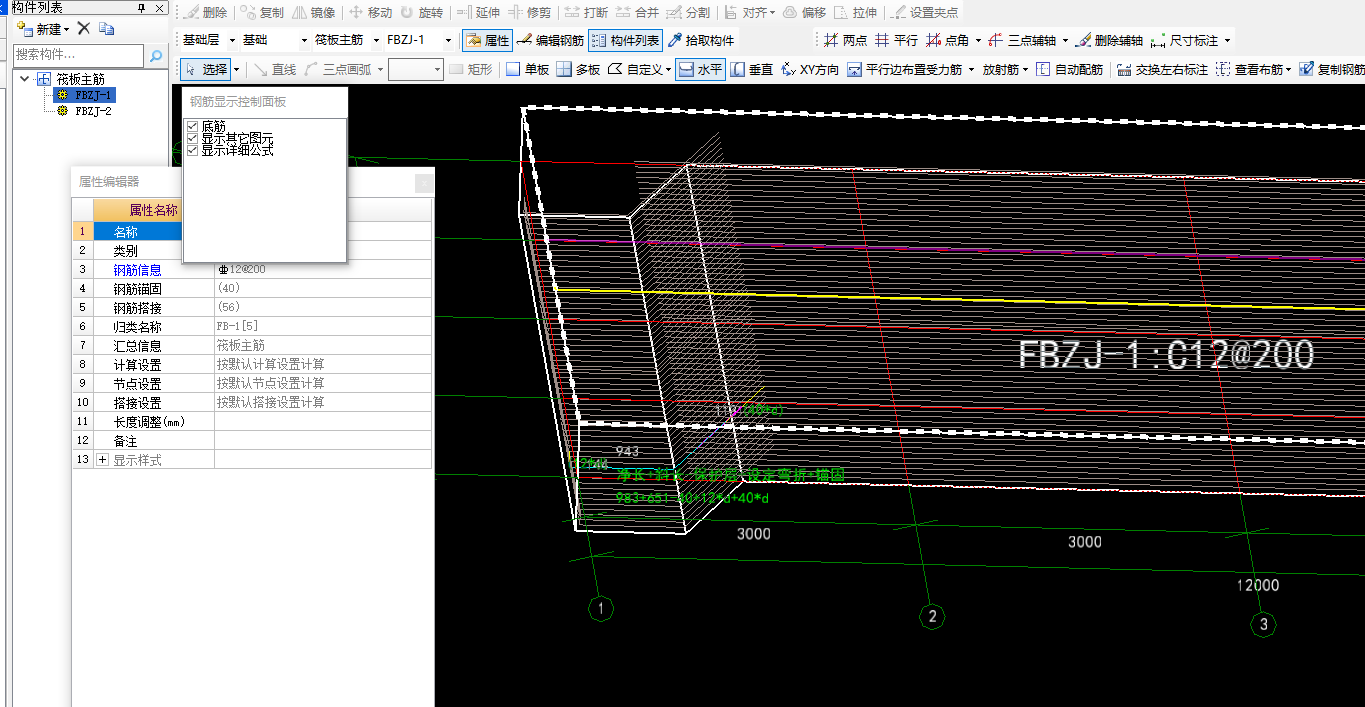Viewport: 1365px width, 707px height.
Task: Select 单板 (single slab) mode
Action: click(x=527, y=70)
